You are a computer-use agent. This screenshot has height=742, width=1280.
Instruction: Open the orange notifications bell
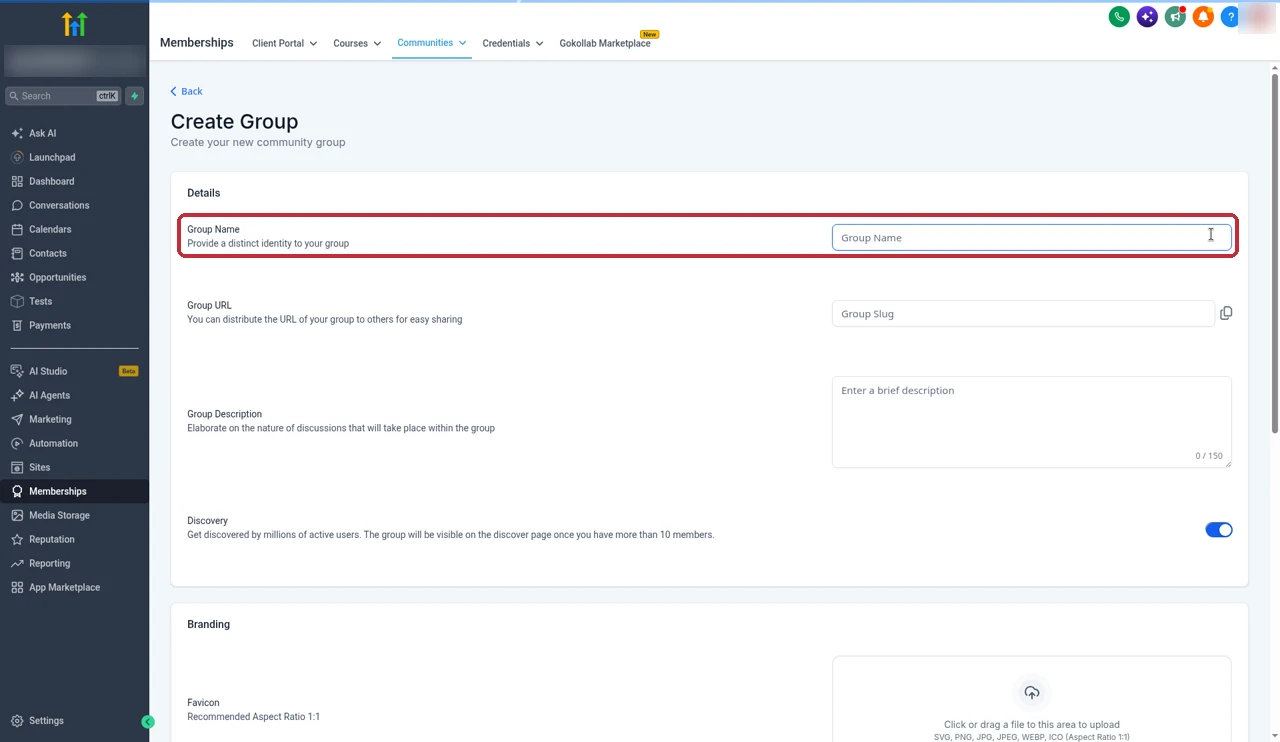pyautogui.click(x=1203, y=17)
